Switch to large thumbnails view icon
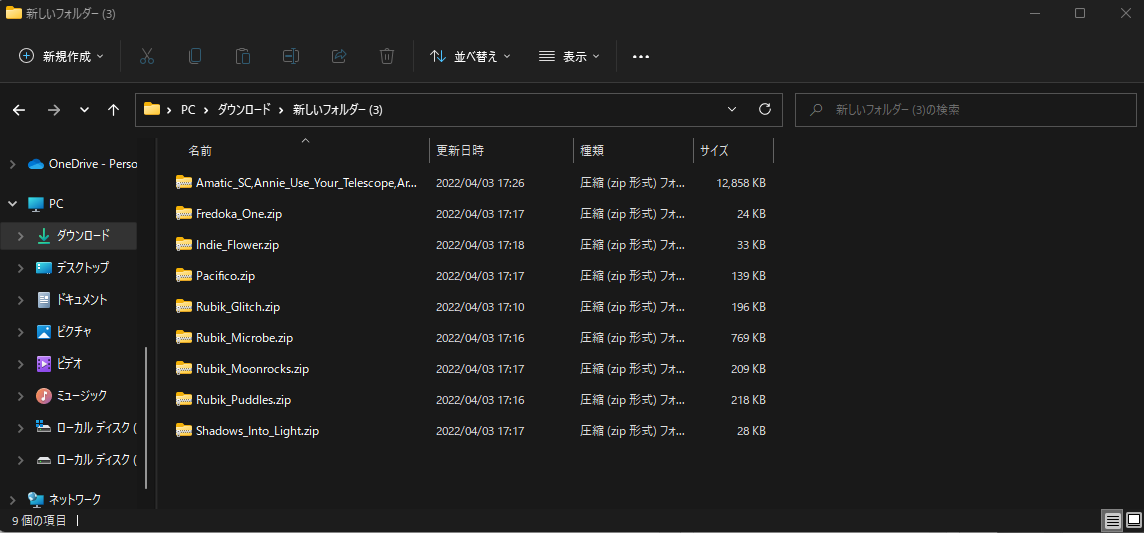The height and width of the screenshot is (533, 1144). coord(1133,520)
